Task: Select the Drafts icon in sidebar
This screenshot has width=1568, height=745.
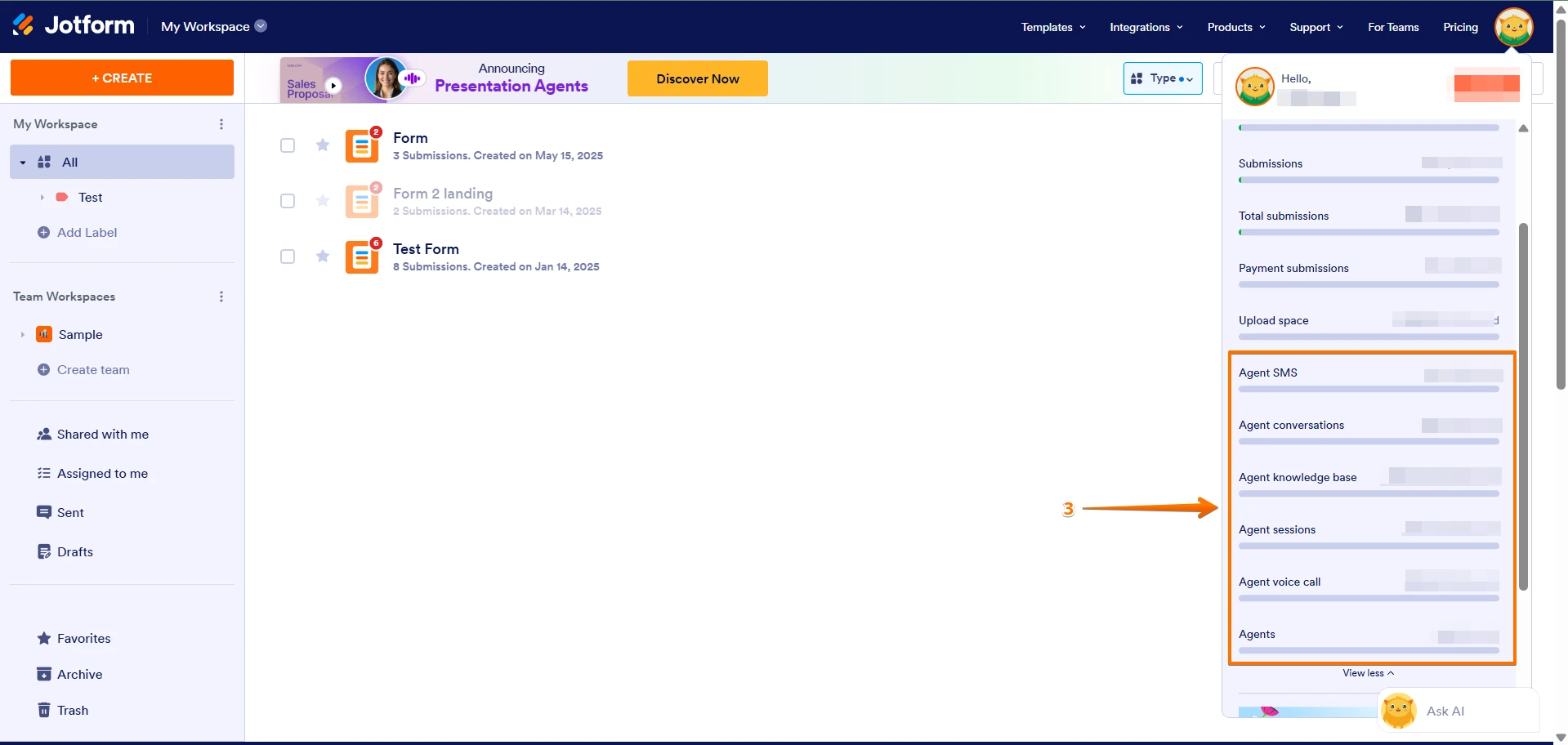Action: pos(44,551)
